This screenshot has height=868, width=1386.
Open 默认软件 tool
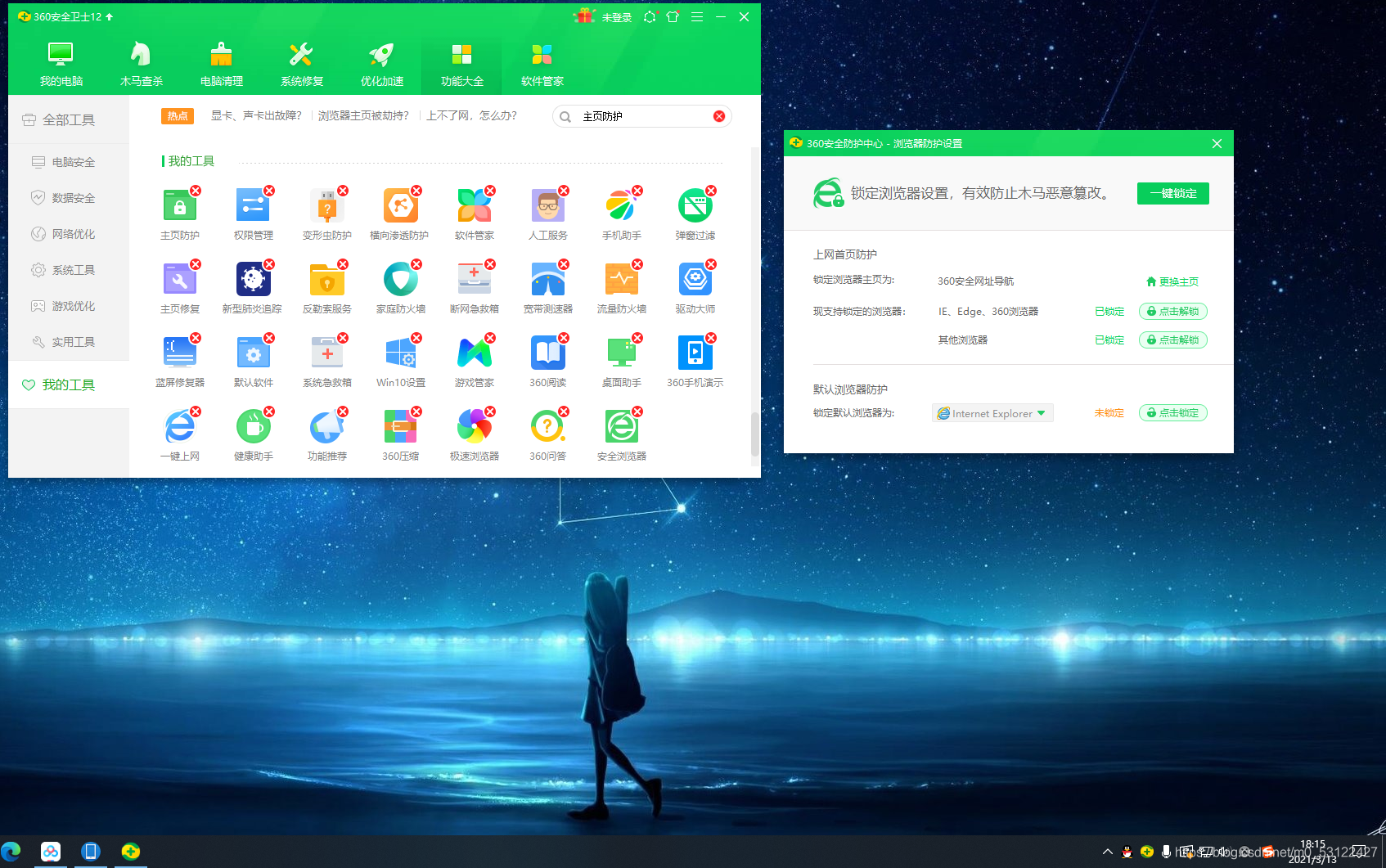[x=254, y=362]
